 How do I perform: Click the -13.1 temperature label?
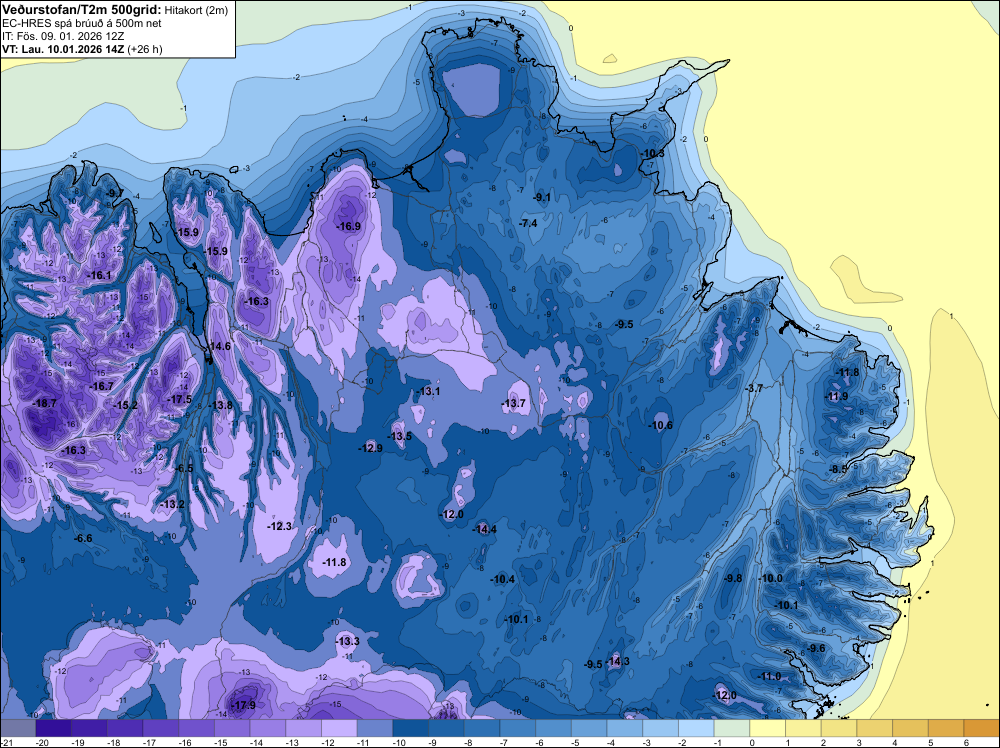coord(427,391)
